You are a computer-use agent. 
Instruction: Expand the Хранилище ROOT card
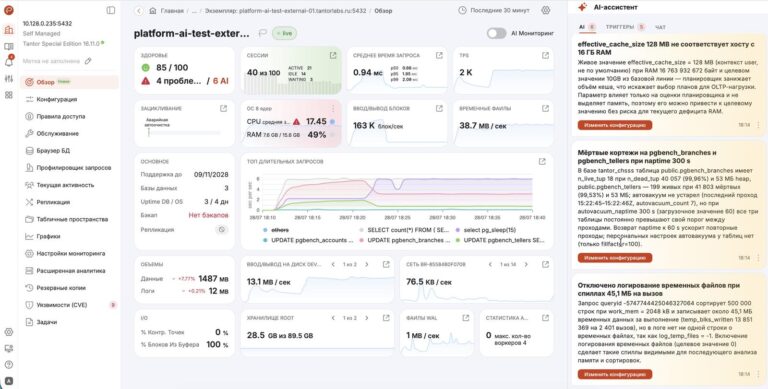click(x=386, y=318)
